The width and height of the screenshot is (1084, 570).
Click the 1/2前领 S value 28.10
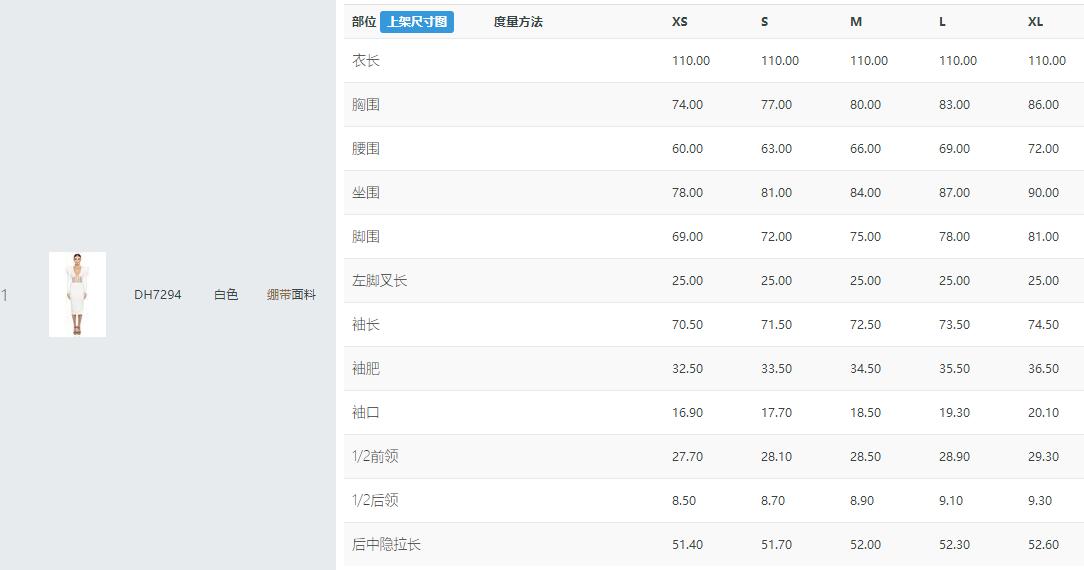[x=776, y=457]
